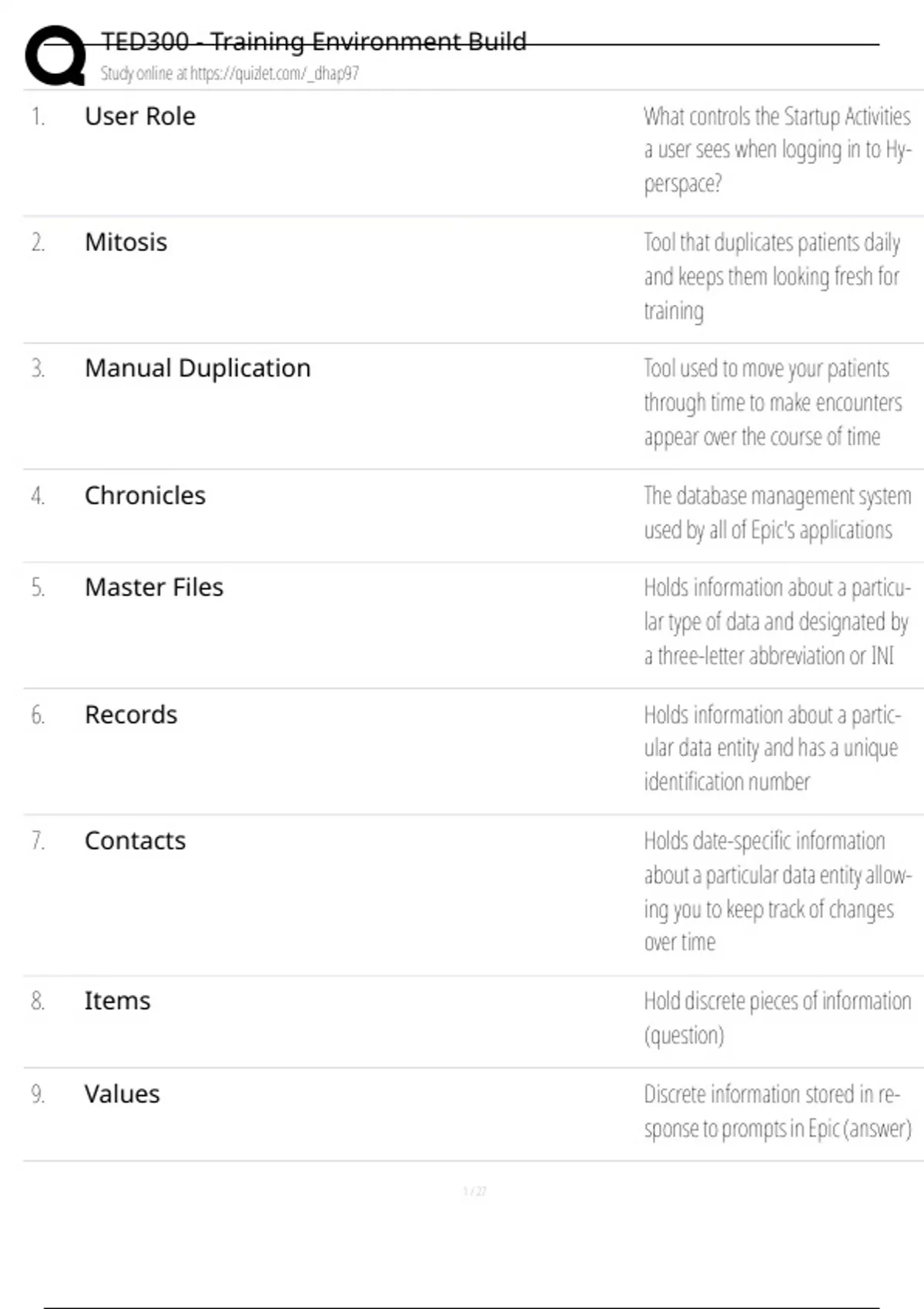924x1309 pixels.
Task: Select the Records term
Action: [131, 715]
